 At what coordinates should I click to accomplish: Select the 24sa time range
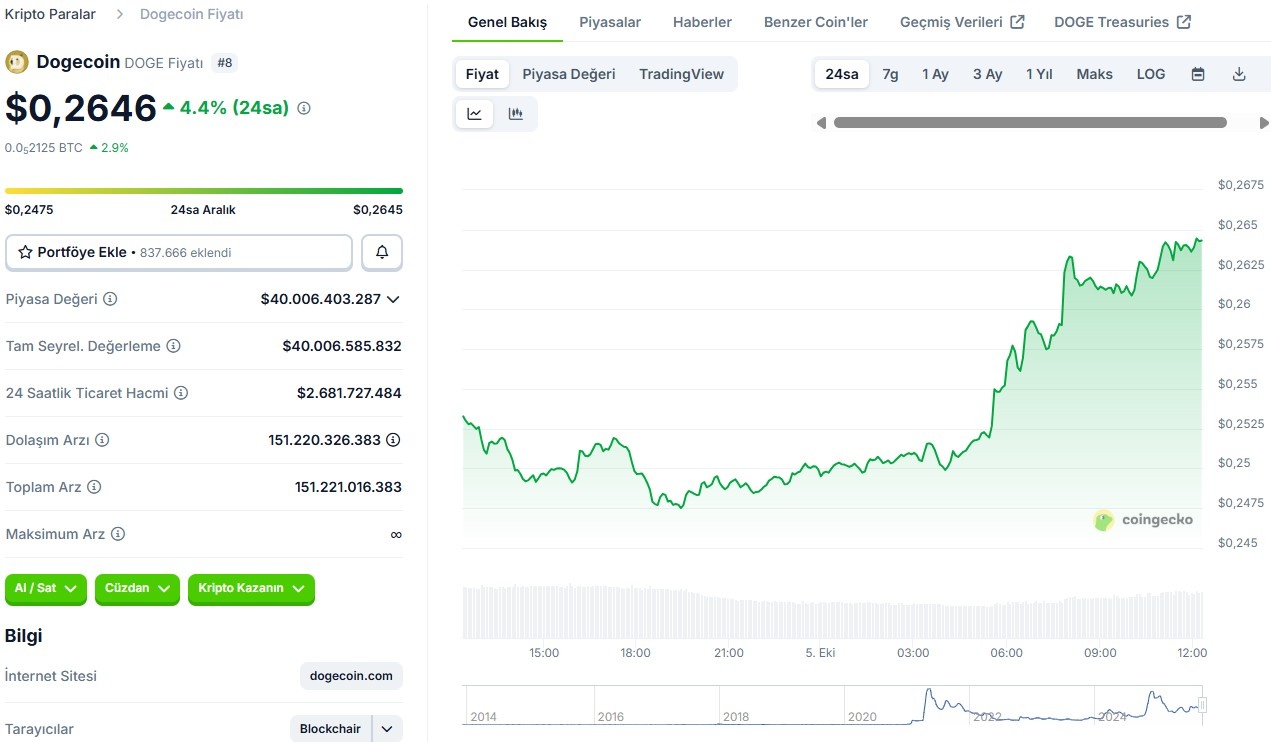coord(842,74)
